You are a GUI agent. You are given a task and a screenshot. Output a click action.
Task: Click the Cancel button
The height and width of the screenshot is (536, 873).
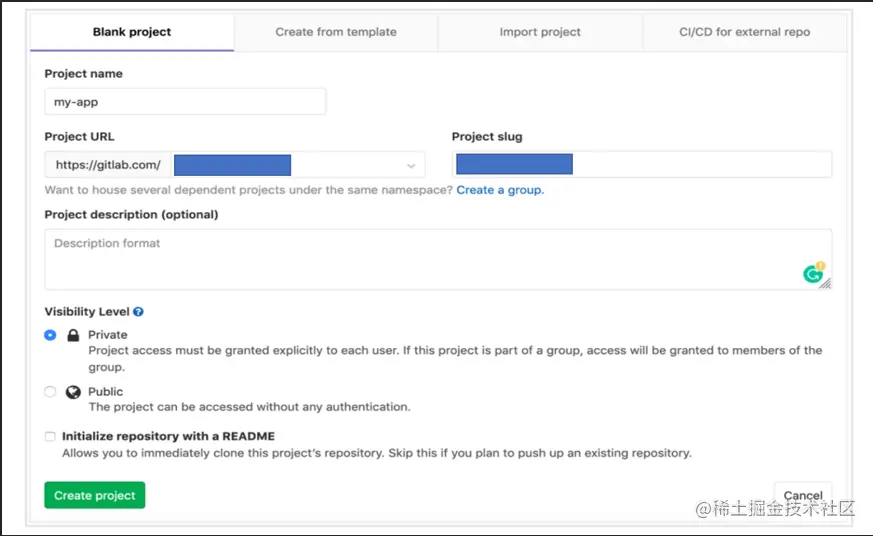[x=803, y=495]
